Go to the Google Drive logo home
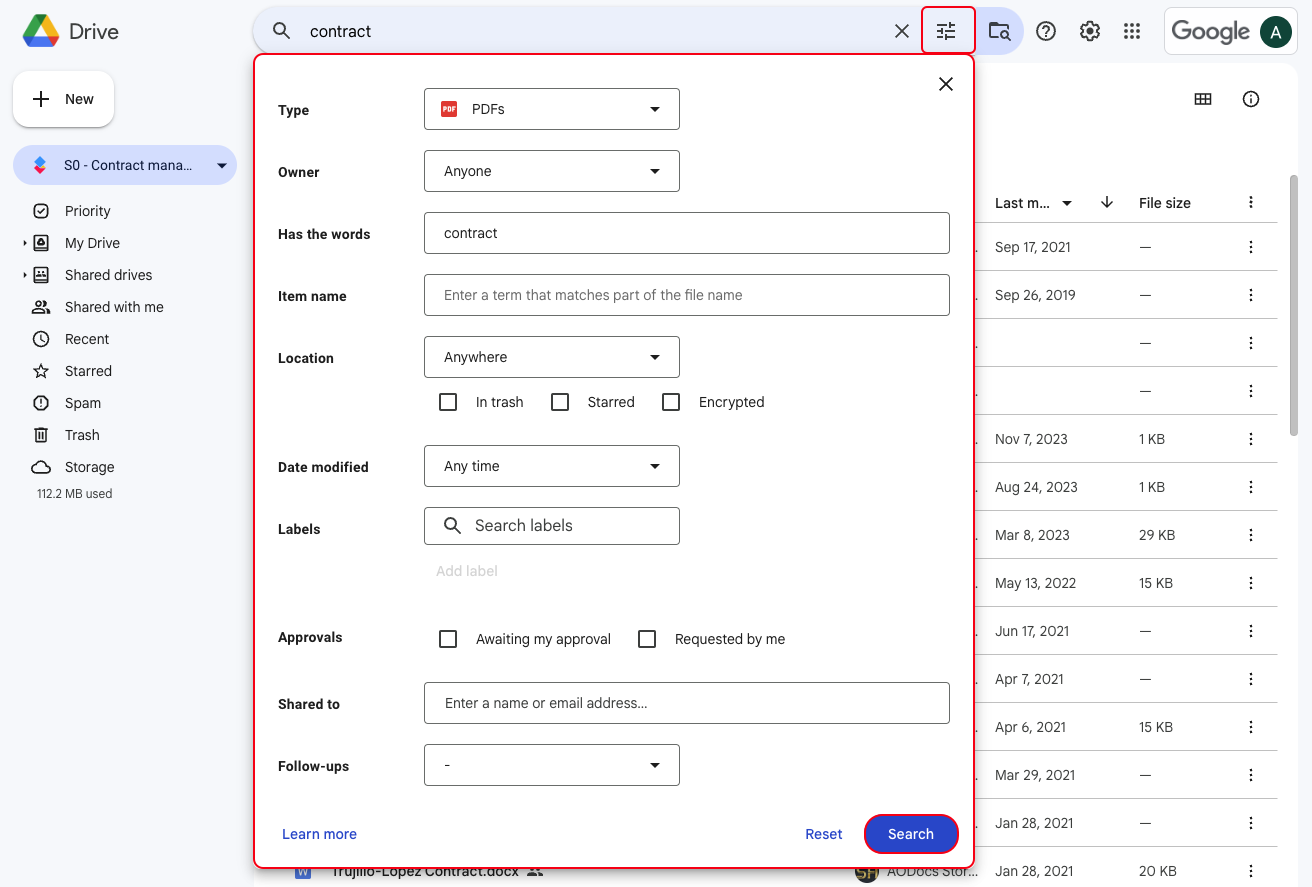 tap(71, 31)
